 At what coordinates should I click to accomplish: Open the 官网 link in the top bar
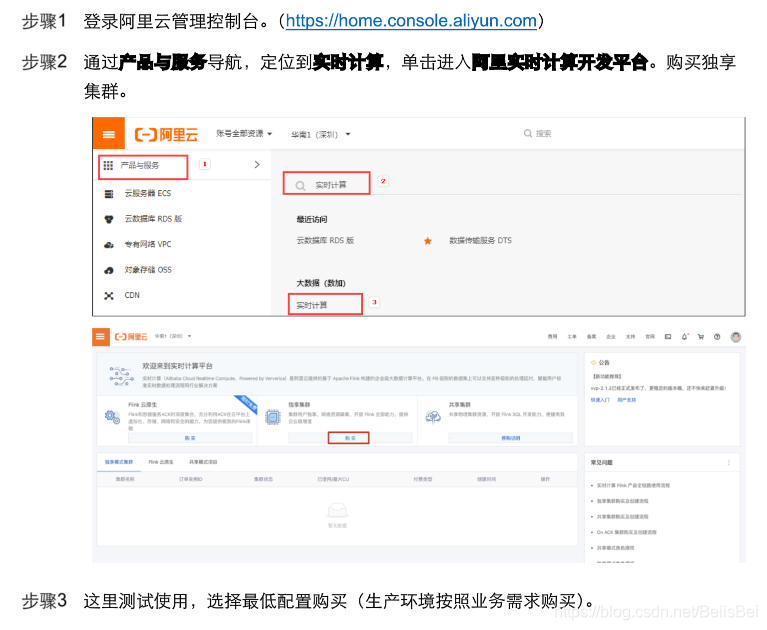pos(650,337)
